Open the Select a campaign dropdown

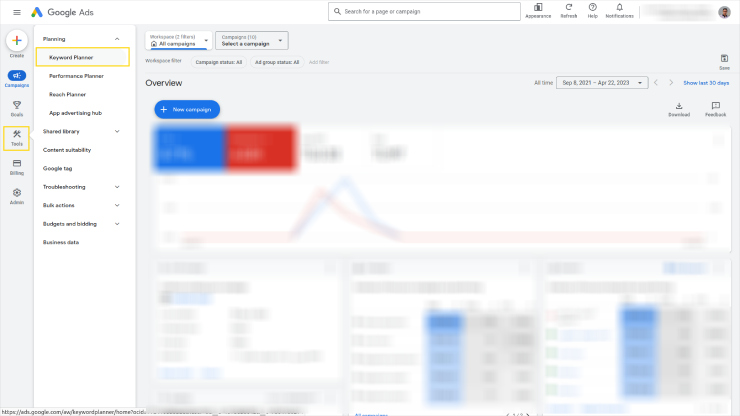pyautogui.click(x=252, y=40)
